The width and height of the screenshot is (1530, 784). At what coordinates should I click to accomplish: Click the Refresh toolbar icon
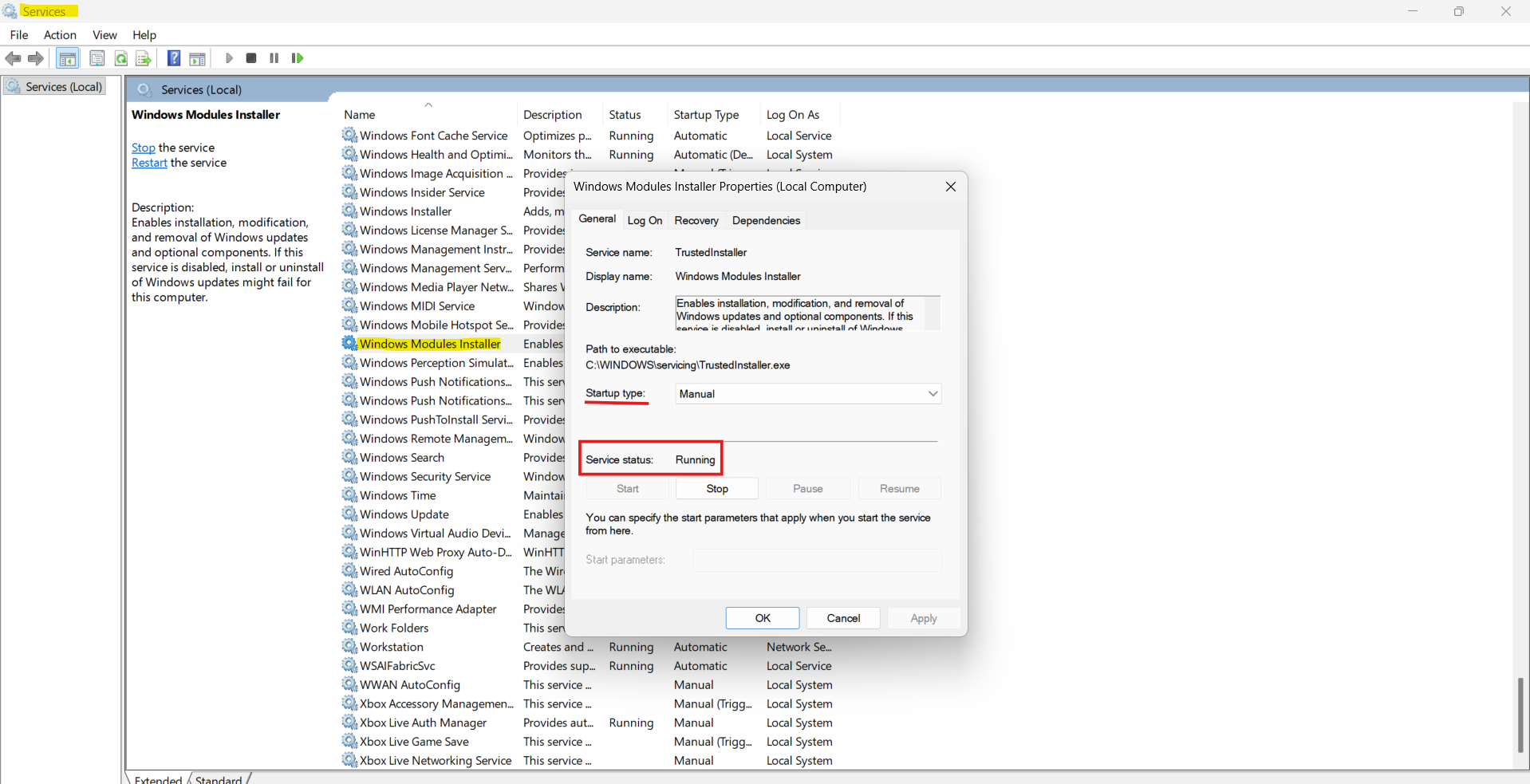(121, 58)
